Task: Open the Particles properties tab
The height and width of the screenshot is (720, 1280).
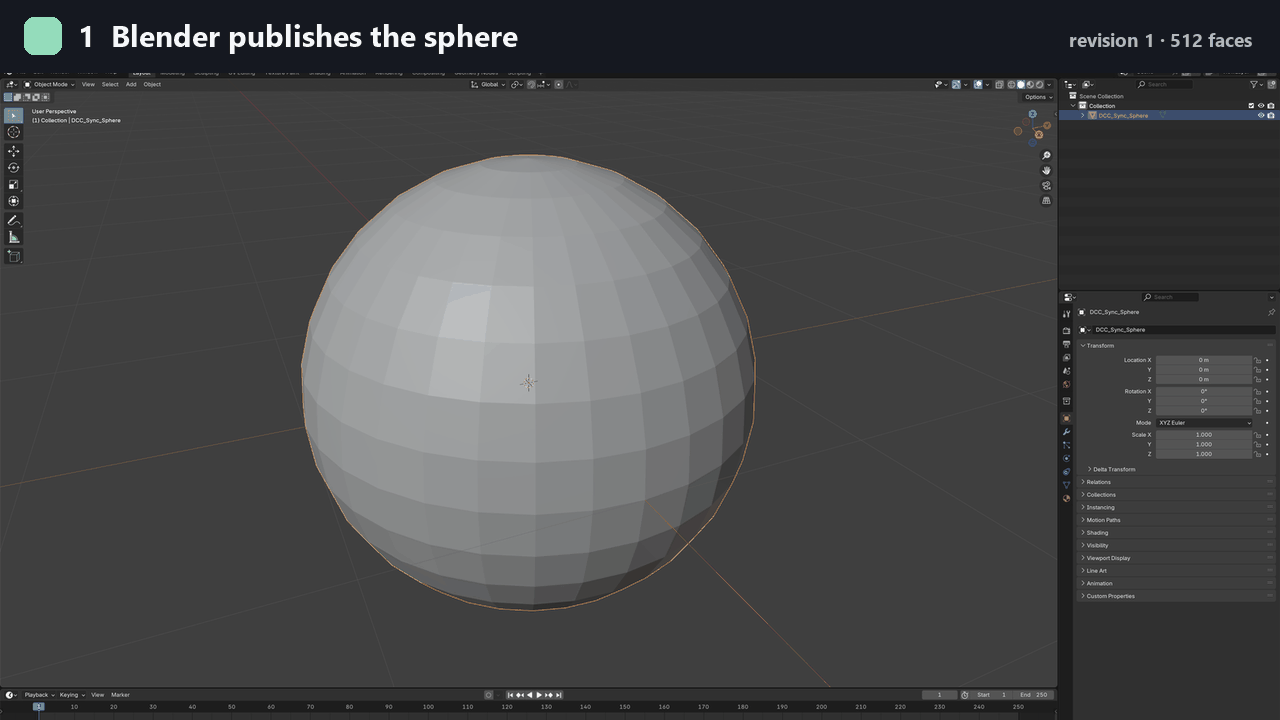Action: click(x=1067, y=445)
